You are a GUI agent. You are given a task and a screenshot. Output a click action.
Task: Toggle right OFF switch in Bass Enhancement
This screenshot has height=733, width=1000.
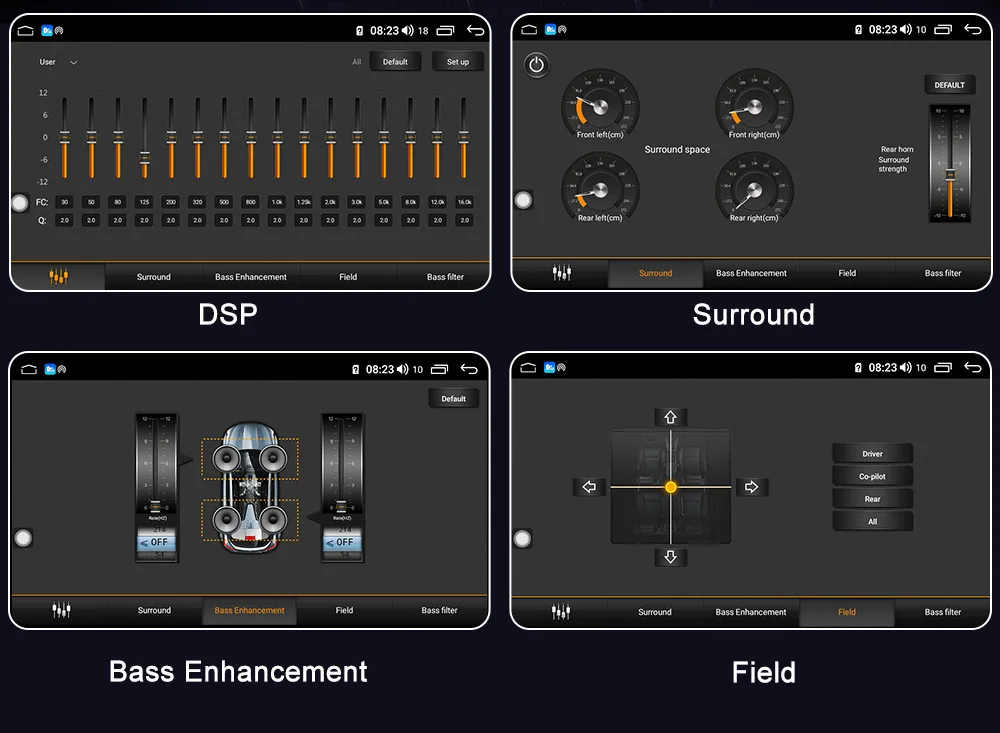(342, 542)
